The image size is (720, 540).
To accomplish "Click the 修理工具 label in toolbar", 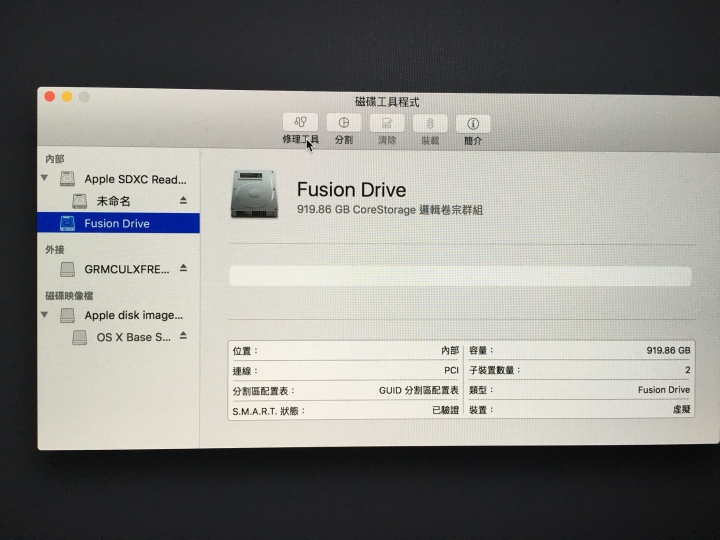I will [x=300, y=139].
